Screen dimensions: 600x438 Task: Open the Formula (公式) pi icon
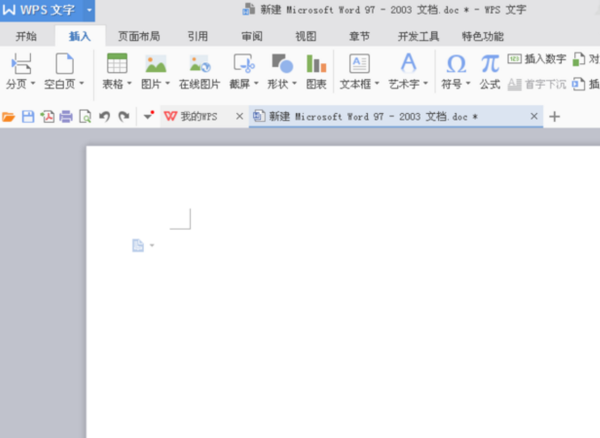click(490, 64)
